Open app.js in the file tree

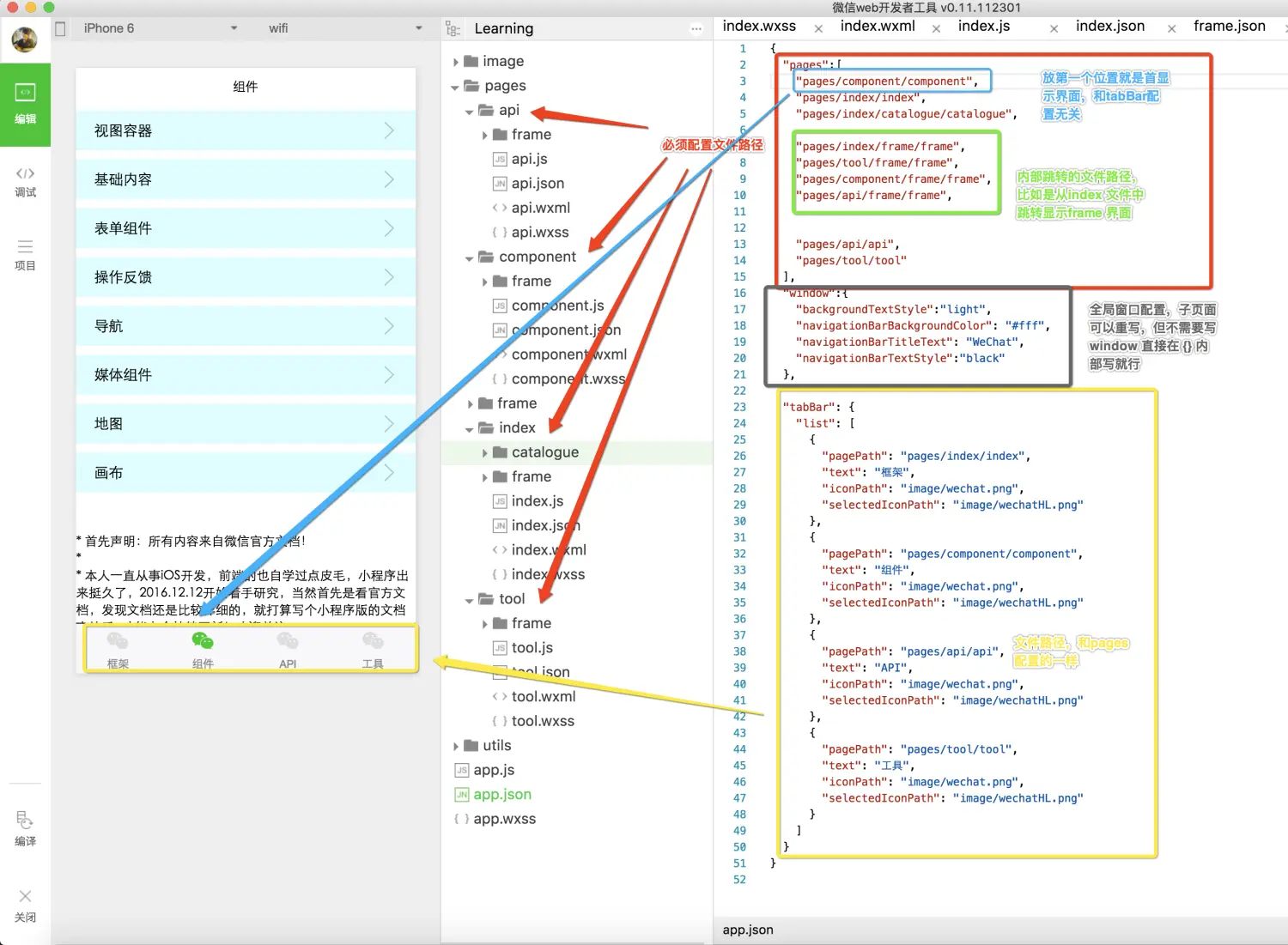(x=494, y=770)
